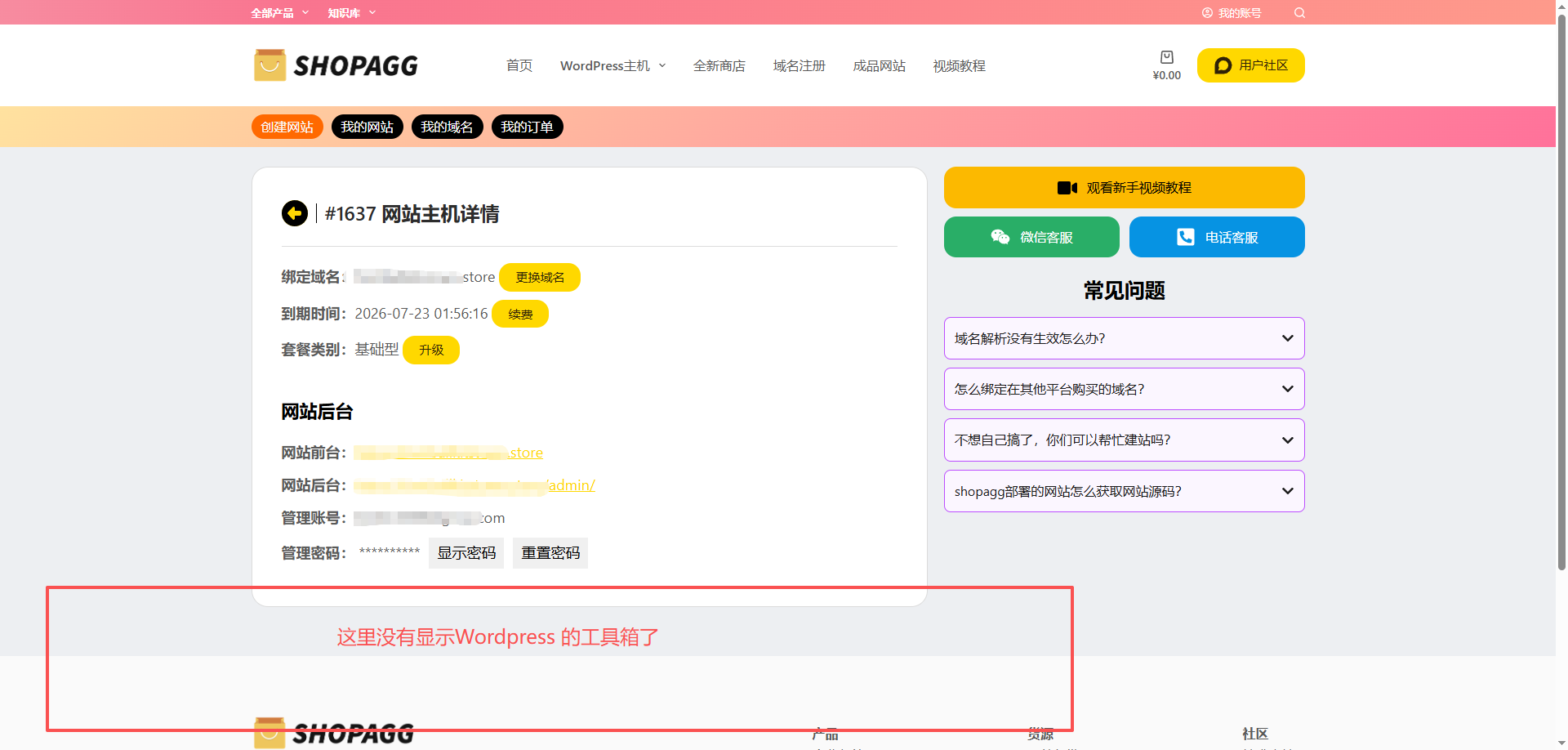Click the 基础型 plan text
Image resolution: width=1568 pixels, height=750 pixels.
(376, 350)
